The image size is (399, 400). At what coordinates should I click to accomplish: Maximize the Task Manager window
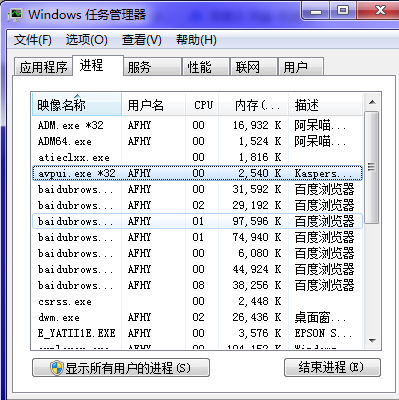[343, 11]
